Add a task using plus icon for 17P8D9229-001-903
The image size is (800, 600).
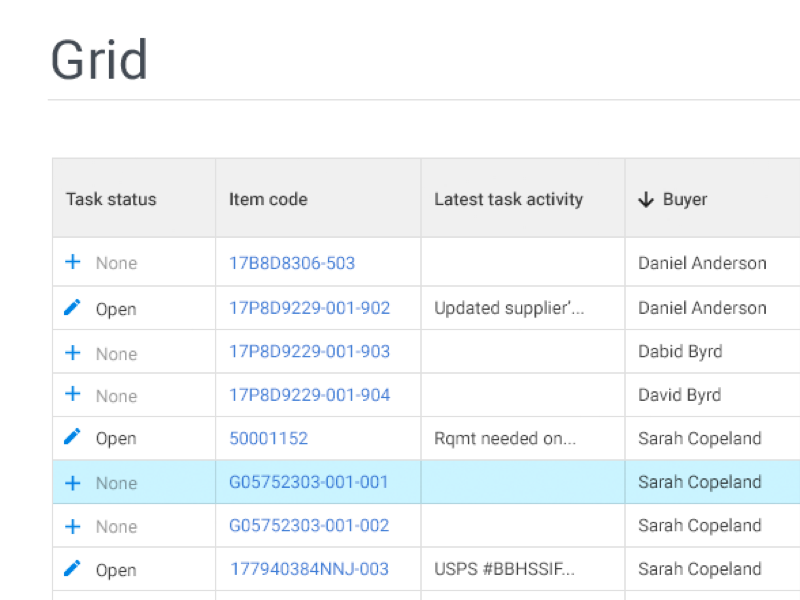[72, 353]
